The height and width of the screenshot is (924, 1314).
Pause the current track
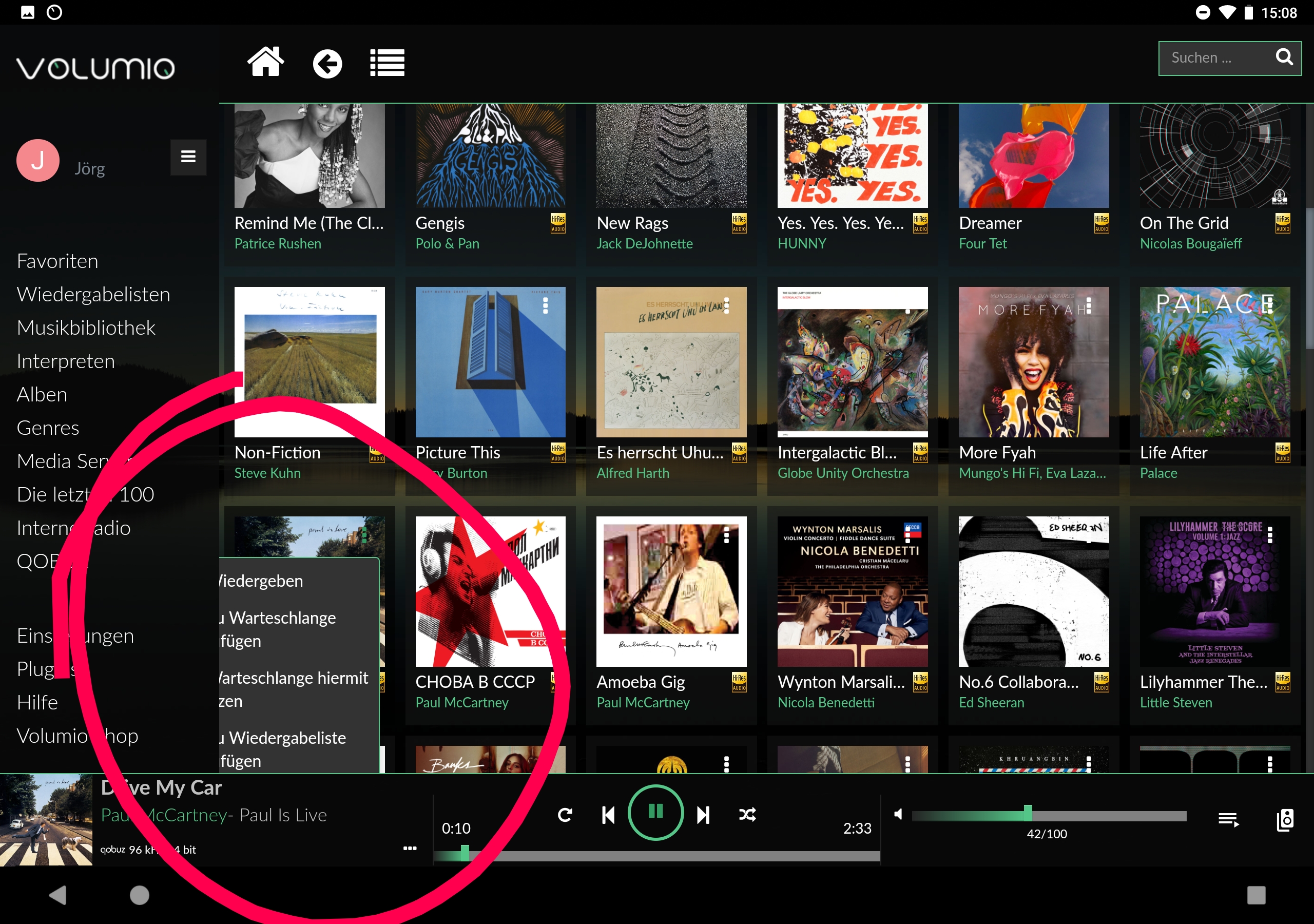[655, 813]
